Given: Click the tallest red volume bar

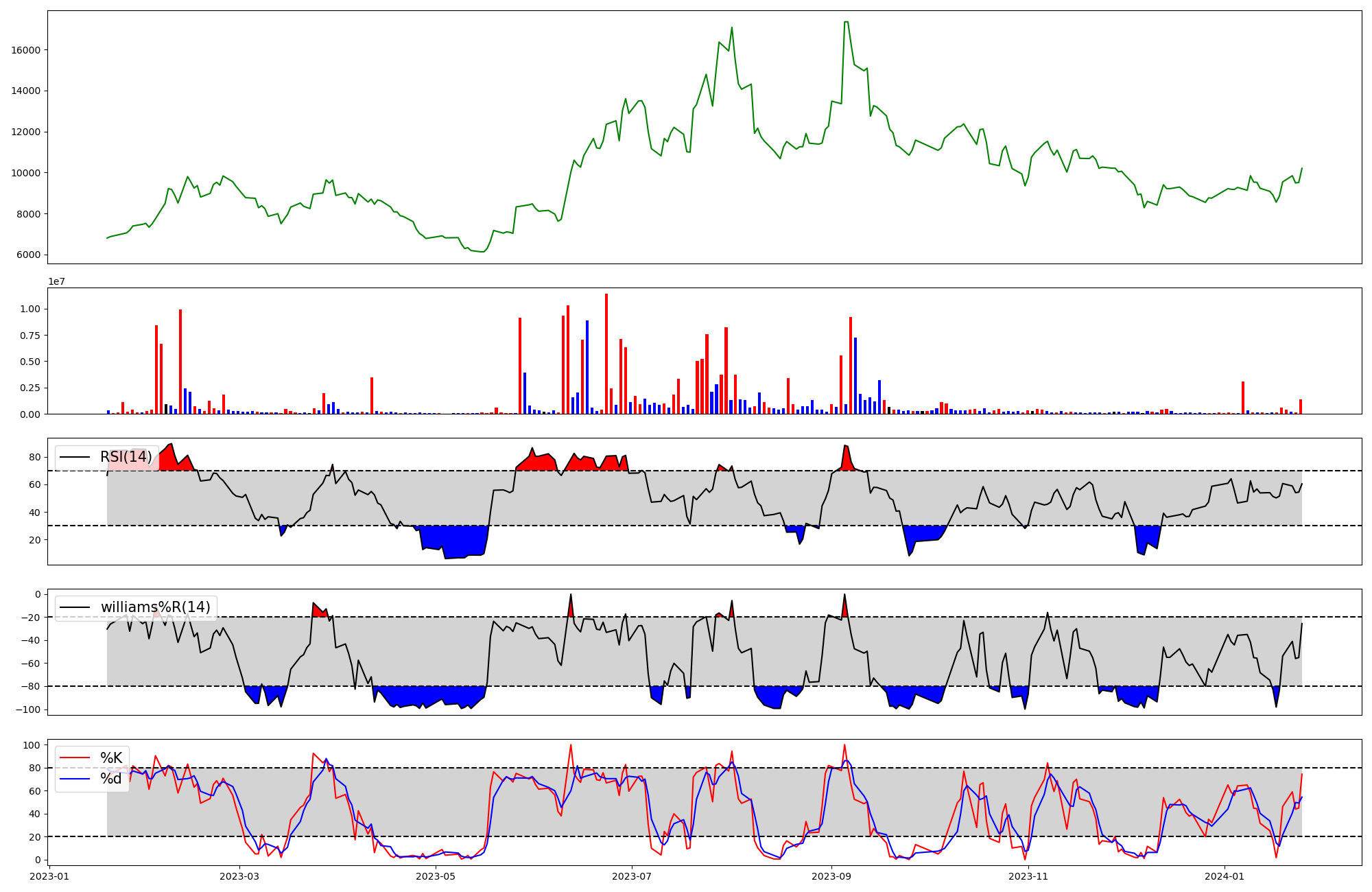Looking at the screenshot, I should [606, 353].
